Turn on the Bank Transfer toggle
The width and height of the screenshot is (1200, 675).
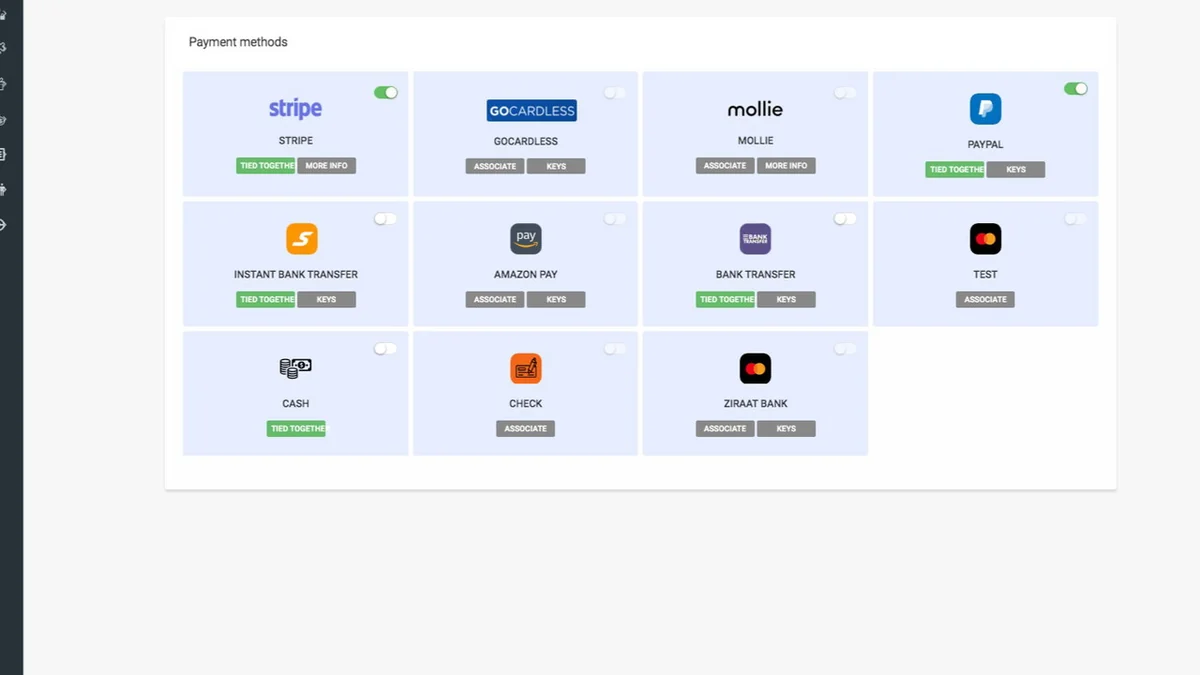(x=845, y=219)
